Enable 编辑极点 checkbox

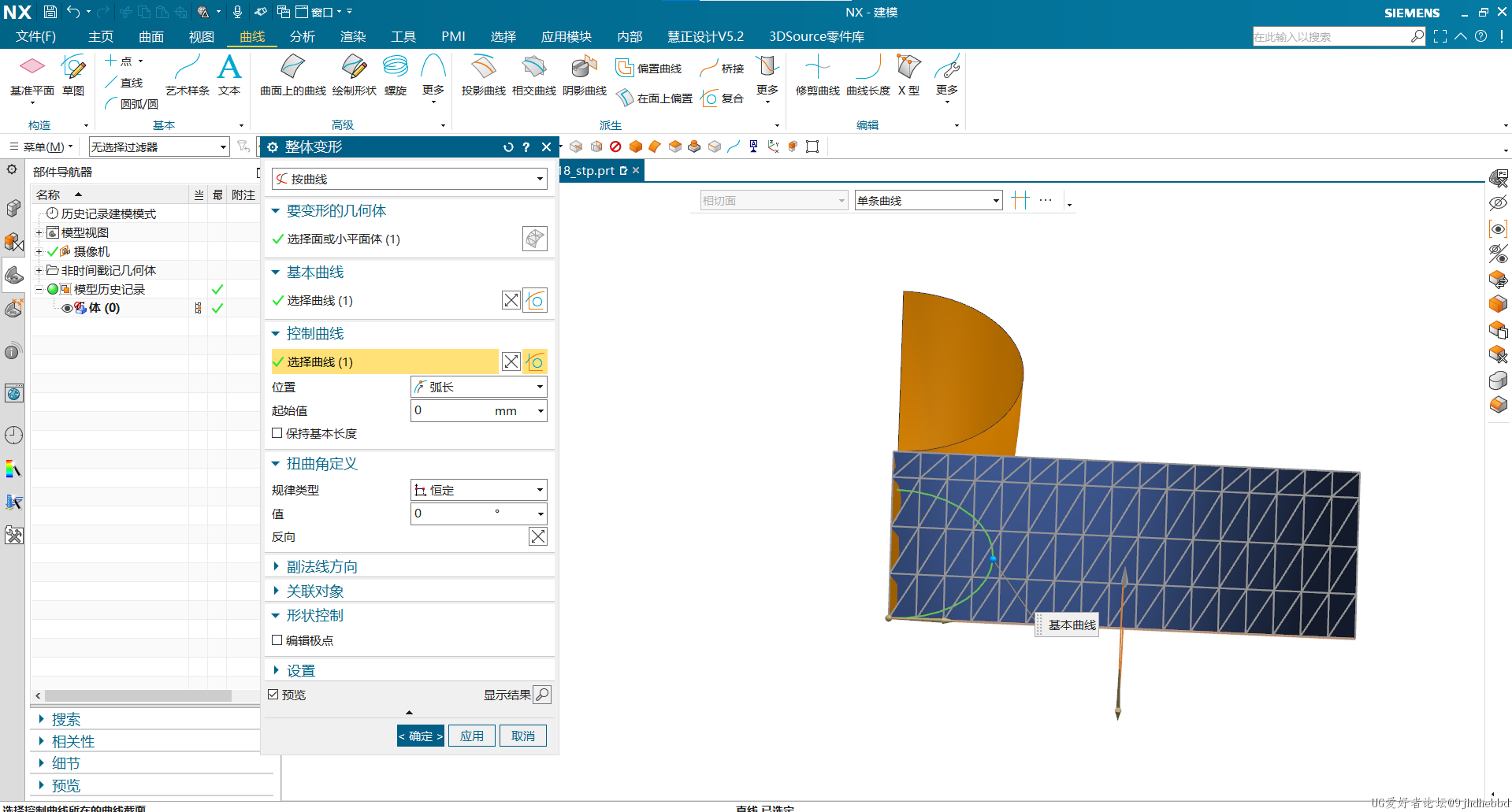(277, 640)
